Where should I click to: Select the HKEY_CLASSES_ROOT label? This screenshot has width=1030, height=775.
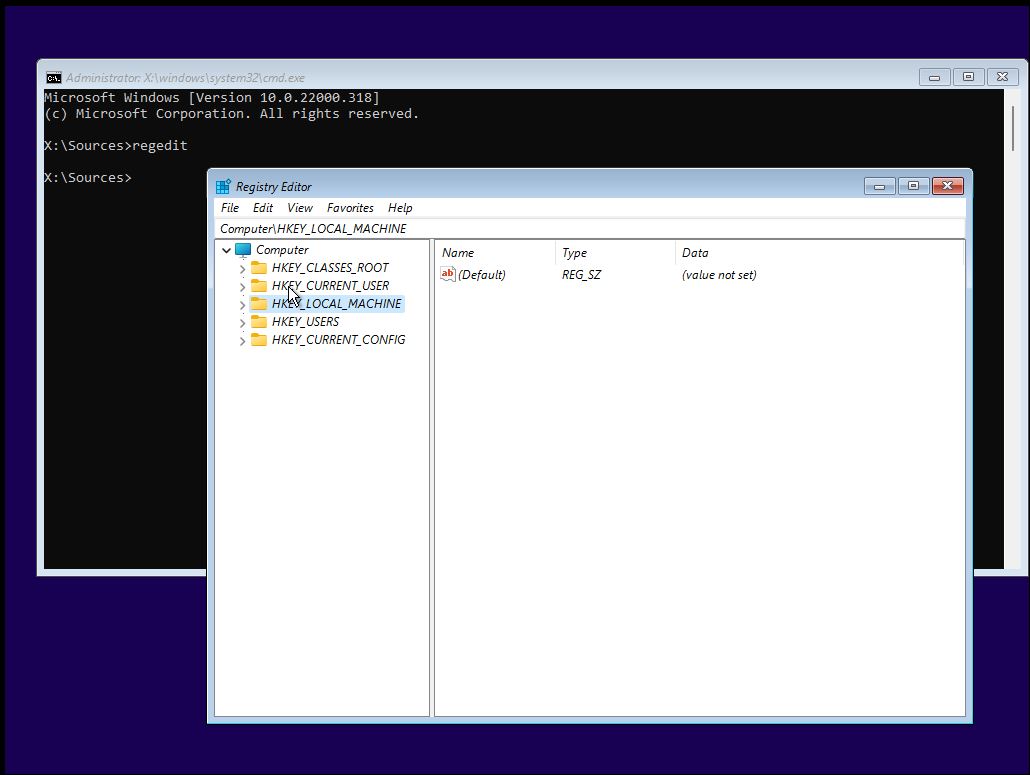coord(330,267)
